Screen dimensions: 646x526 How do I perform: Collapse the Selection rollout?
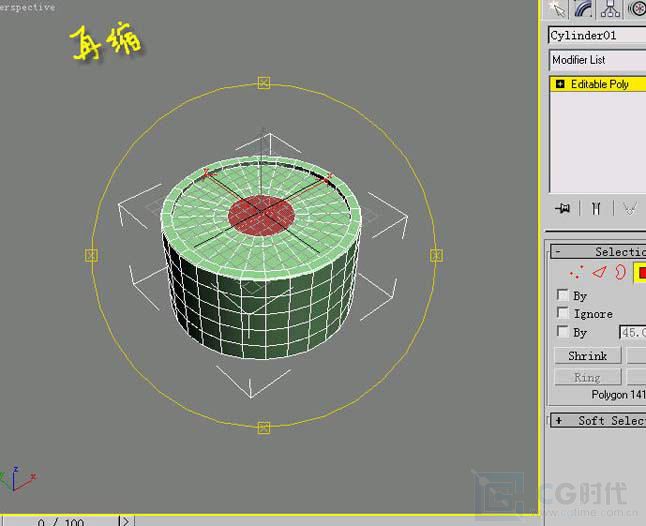[x=557, y=252]
